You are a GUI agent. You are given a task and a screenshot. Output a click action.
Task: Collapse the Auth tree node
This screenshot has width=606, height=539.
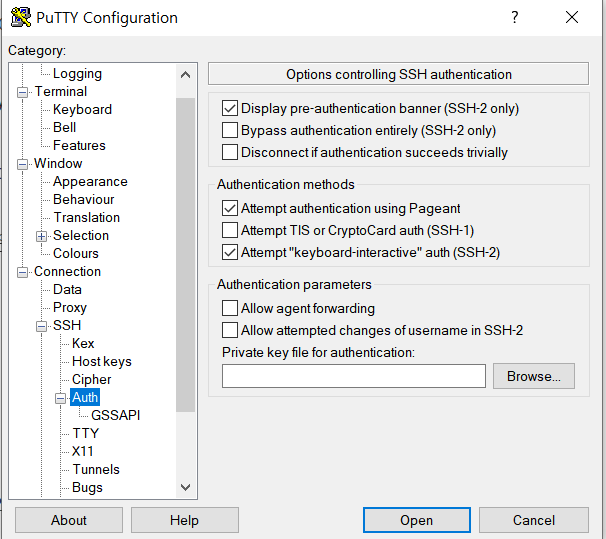(60, 398)
